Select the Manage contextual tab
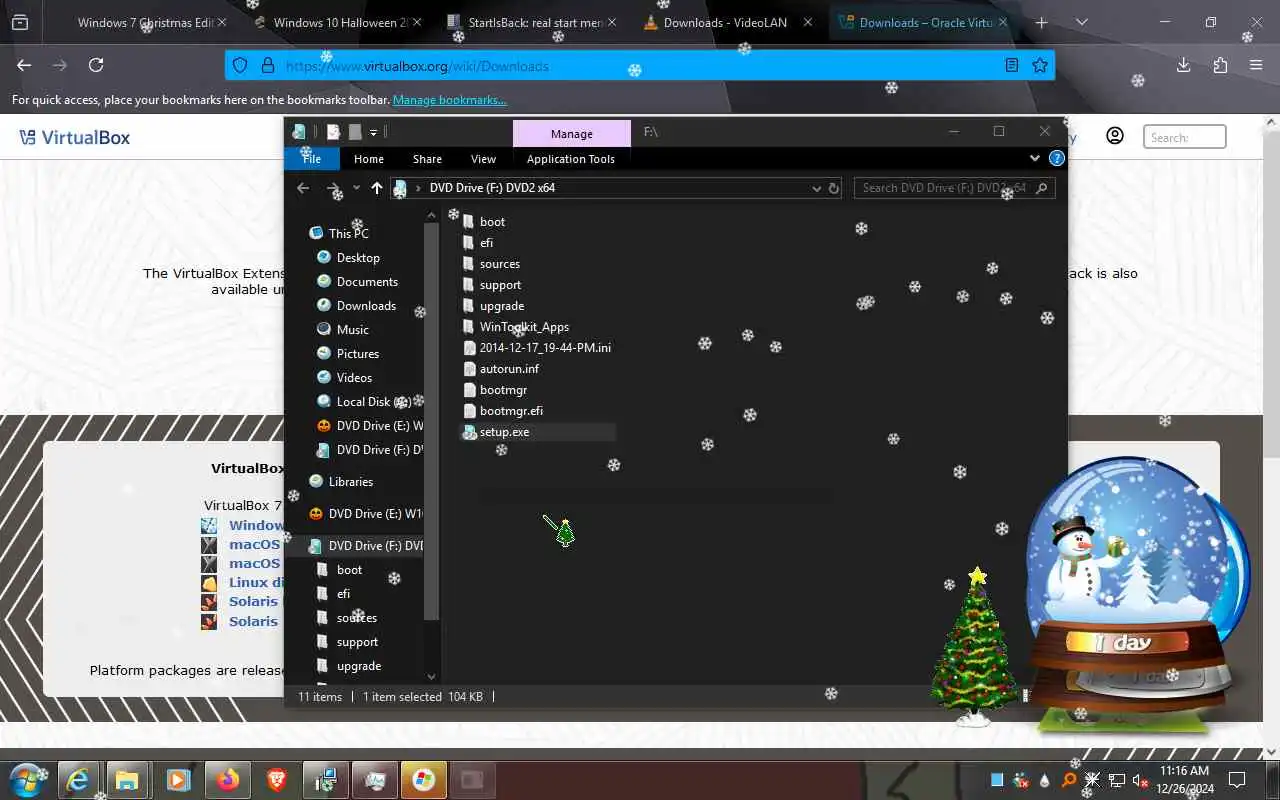The height and width of the screenshot is (800, 1280). pos(571,133)
